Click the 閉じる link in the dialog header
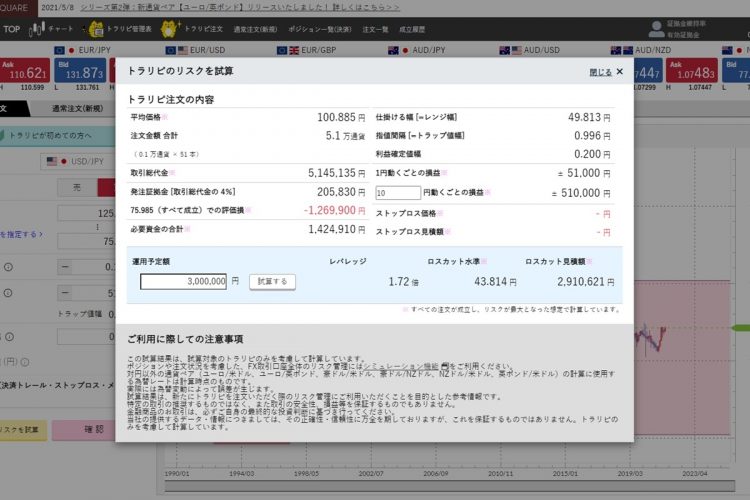The width and height of the screenshot is (750, 500). (600, 72)
